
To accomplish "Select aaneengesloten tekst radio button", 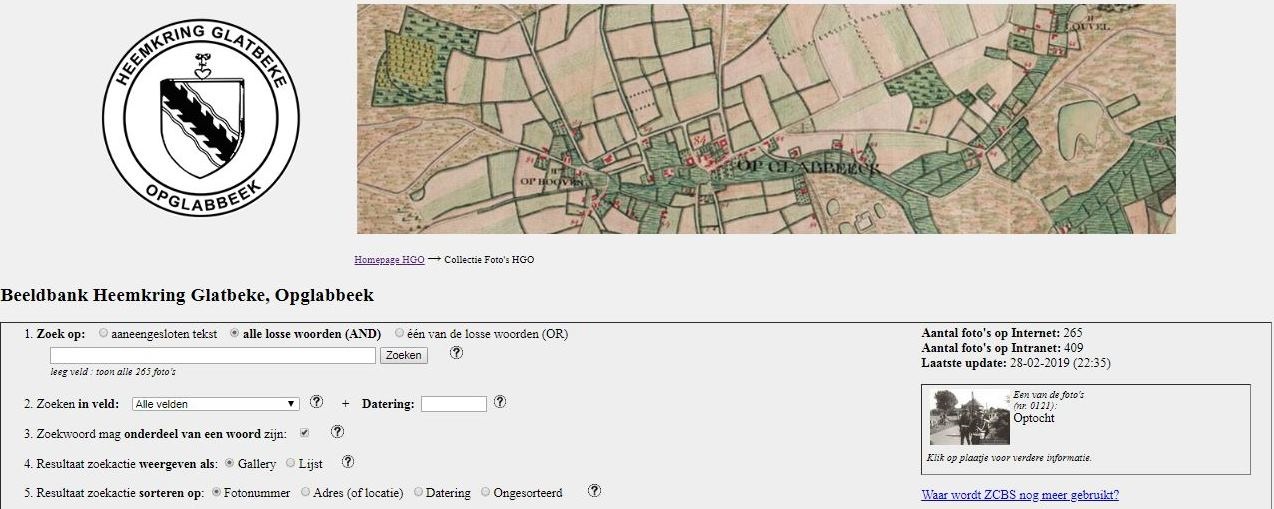I will [x=104, y=334].
